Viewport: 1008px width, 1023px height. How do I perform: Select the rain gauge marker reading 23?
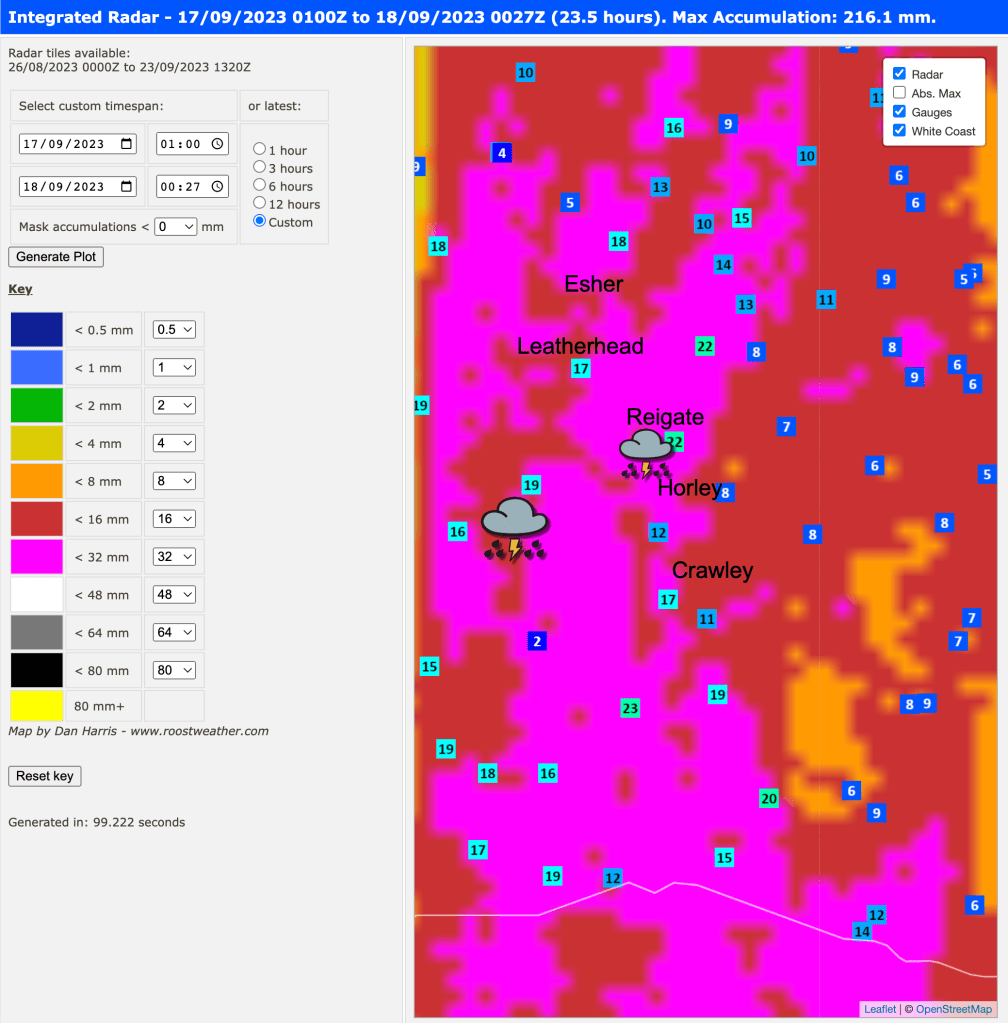[x=630, y=708]
